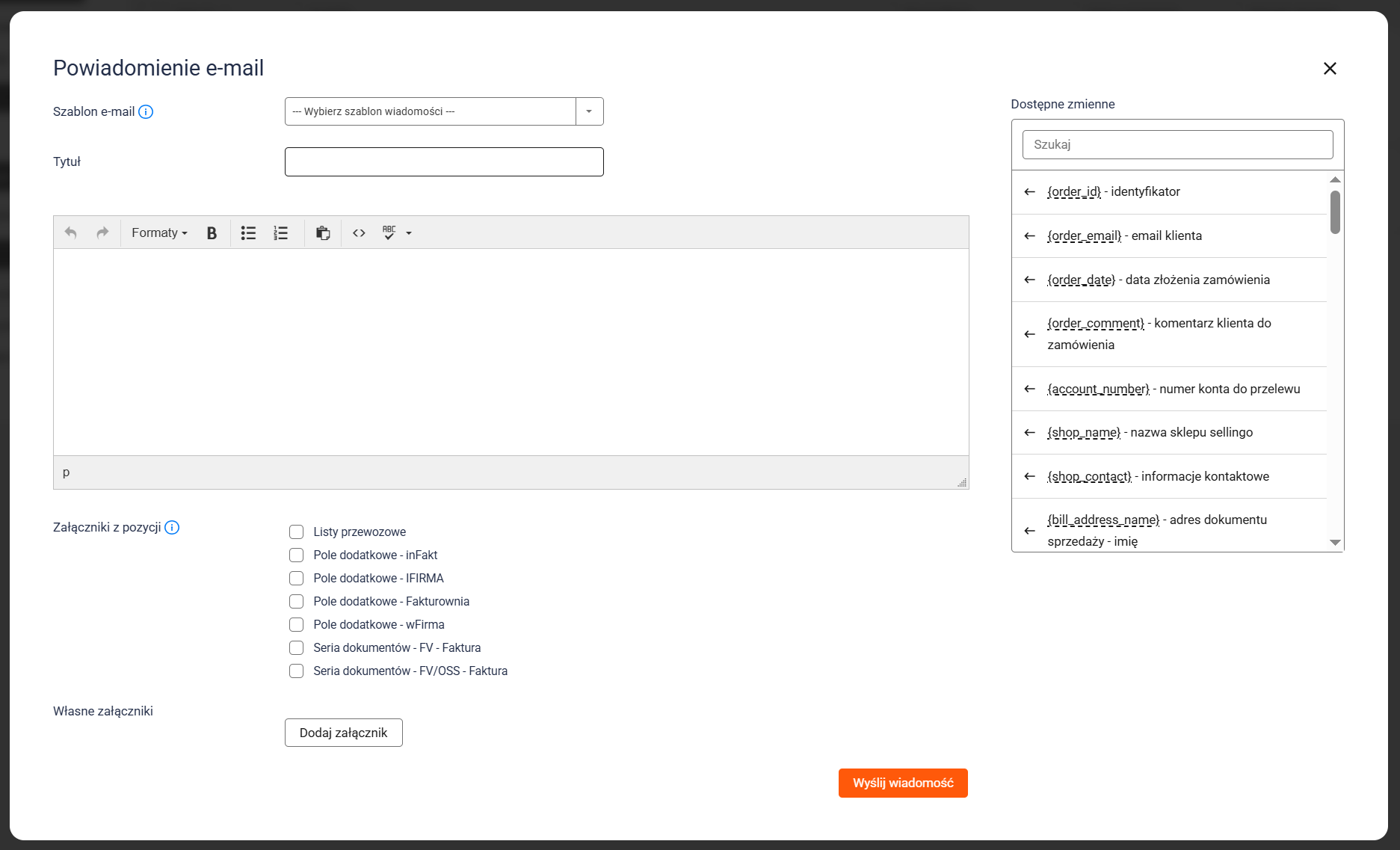
Task: Check the Listy przewozowe checkbox
Action: tap(297, 532)
